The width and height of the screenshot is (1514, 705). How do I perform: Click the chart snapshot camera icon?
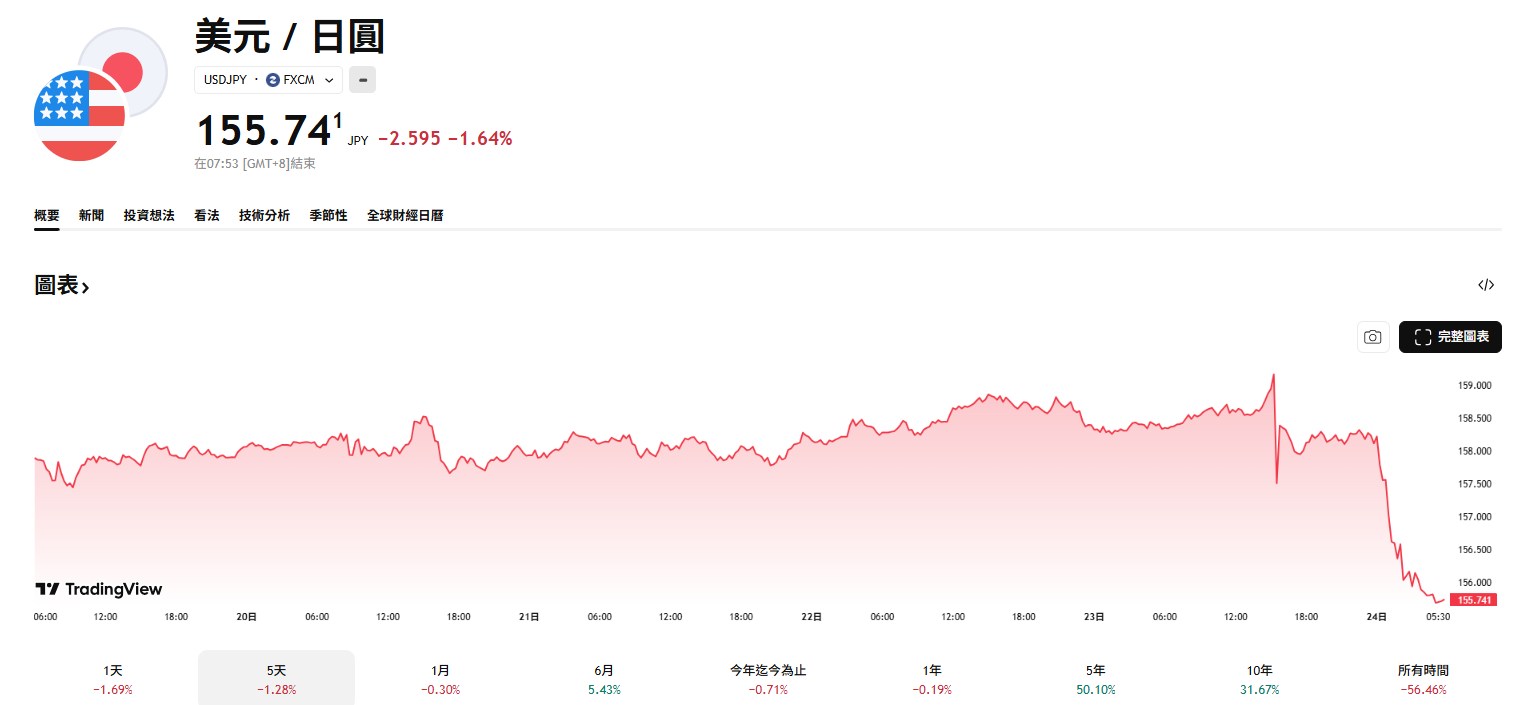[x=1372, y=337]
